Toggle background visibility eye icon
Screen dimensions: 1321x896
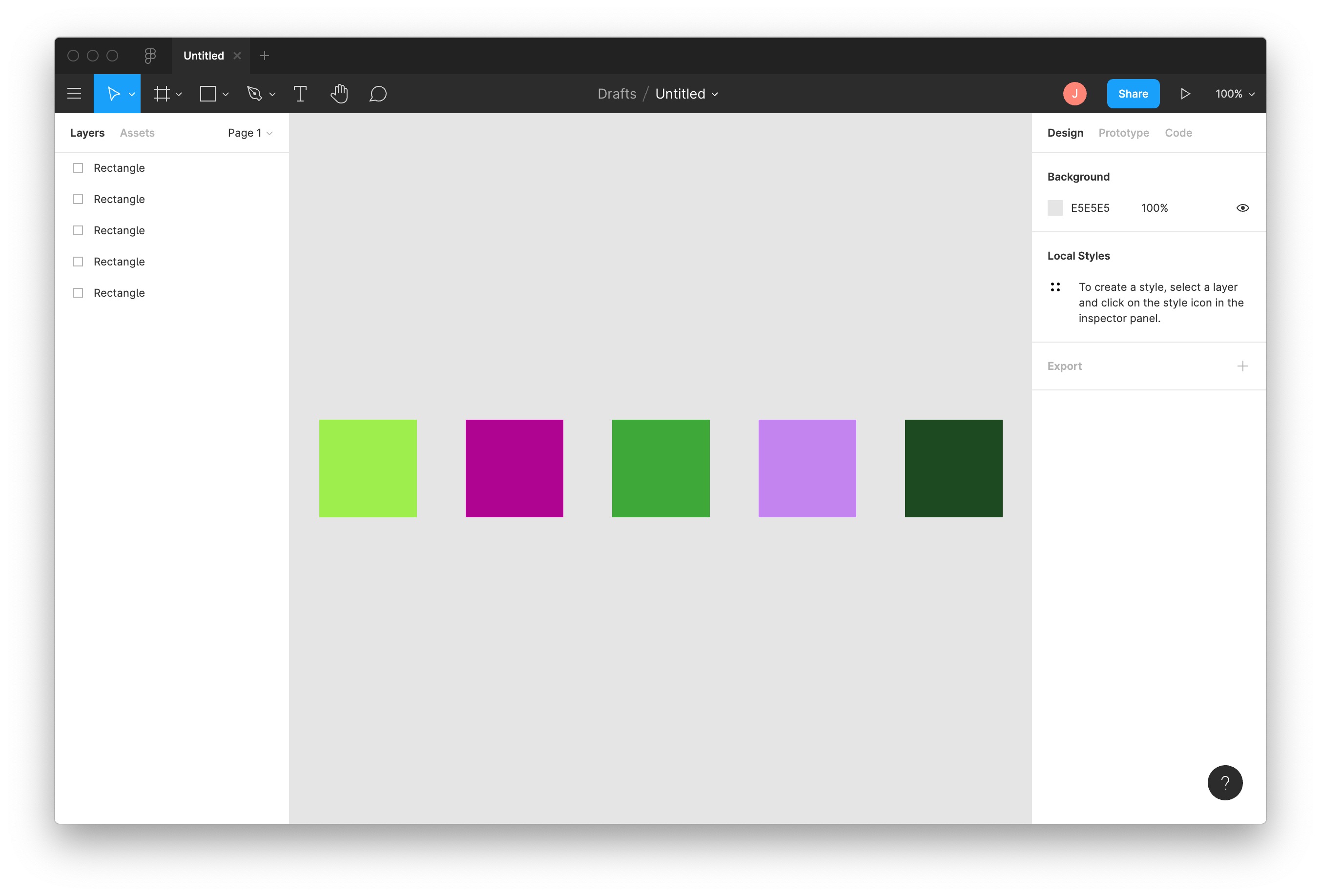point(1242,208)
